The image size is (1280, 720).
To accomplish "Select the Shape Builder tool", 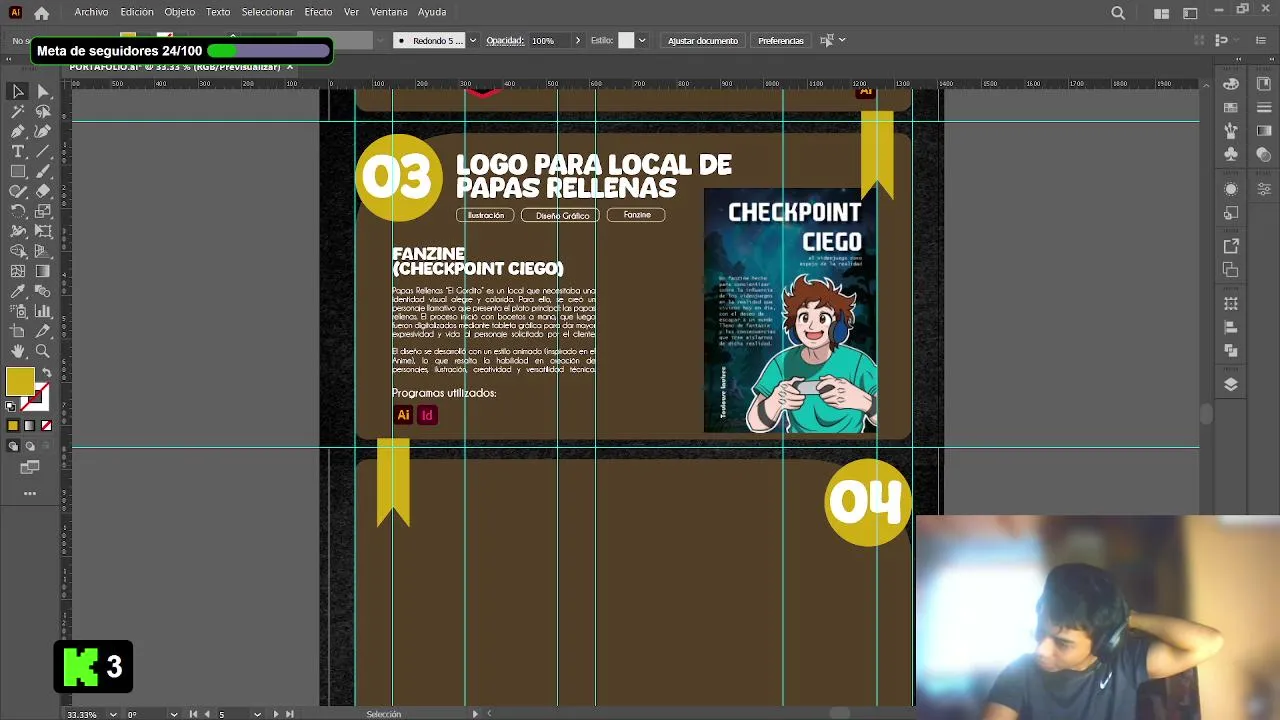I will click(18, 251).
